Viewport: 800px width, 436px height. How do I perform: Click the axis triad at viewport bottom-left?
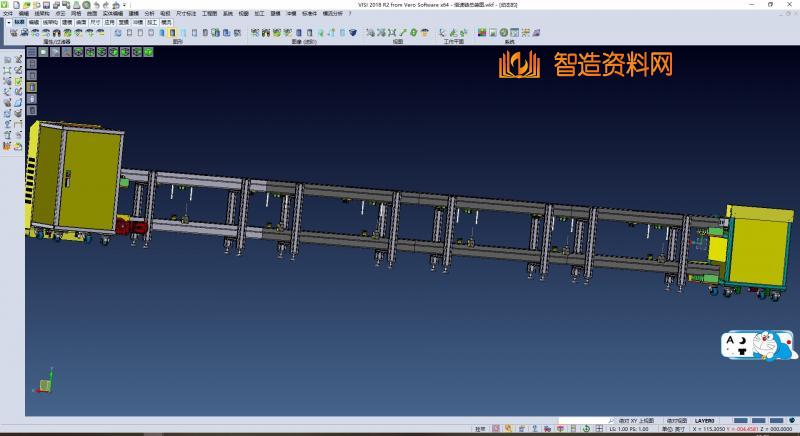tap(45, 384)
